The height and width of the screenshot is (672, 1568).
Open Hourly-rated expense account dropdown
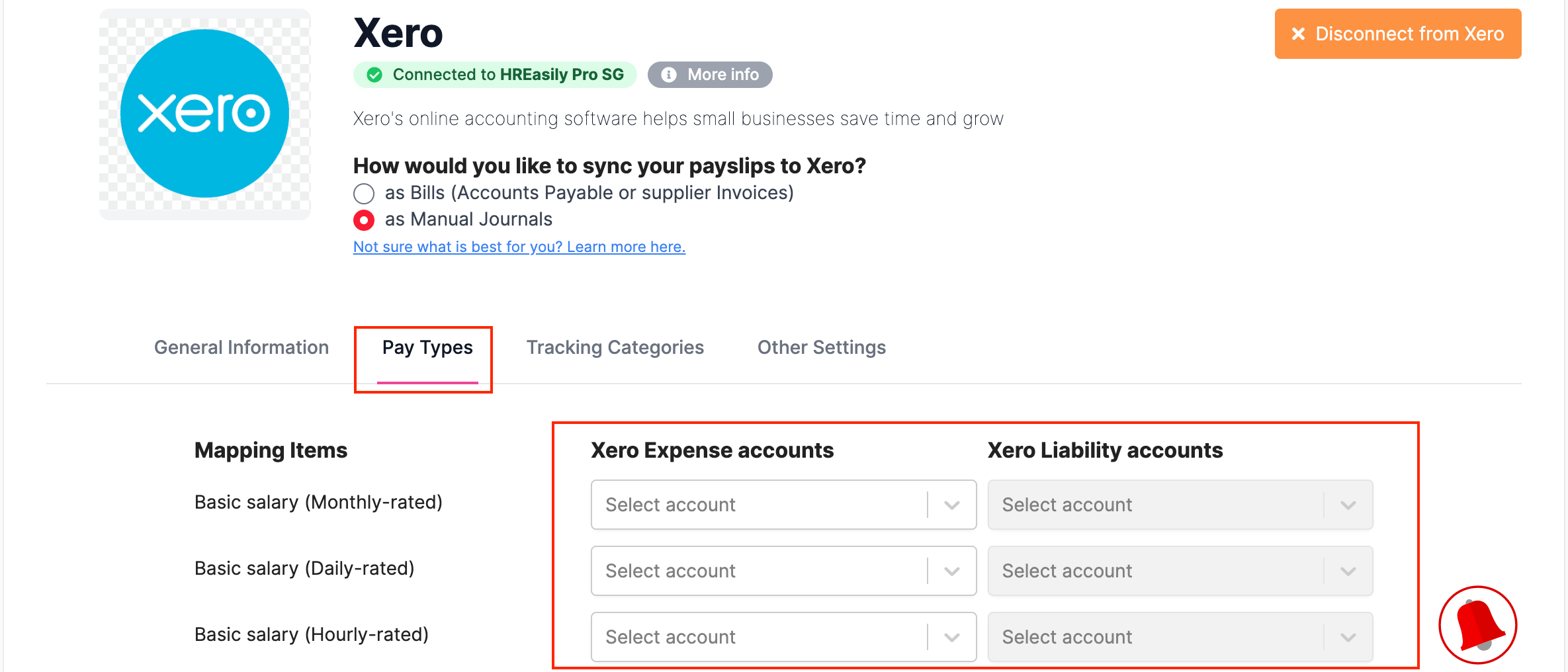783,637
